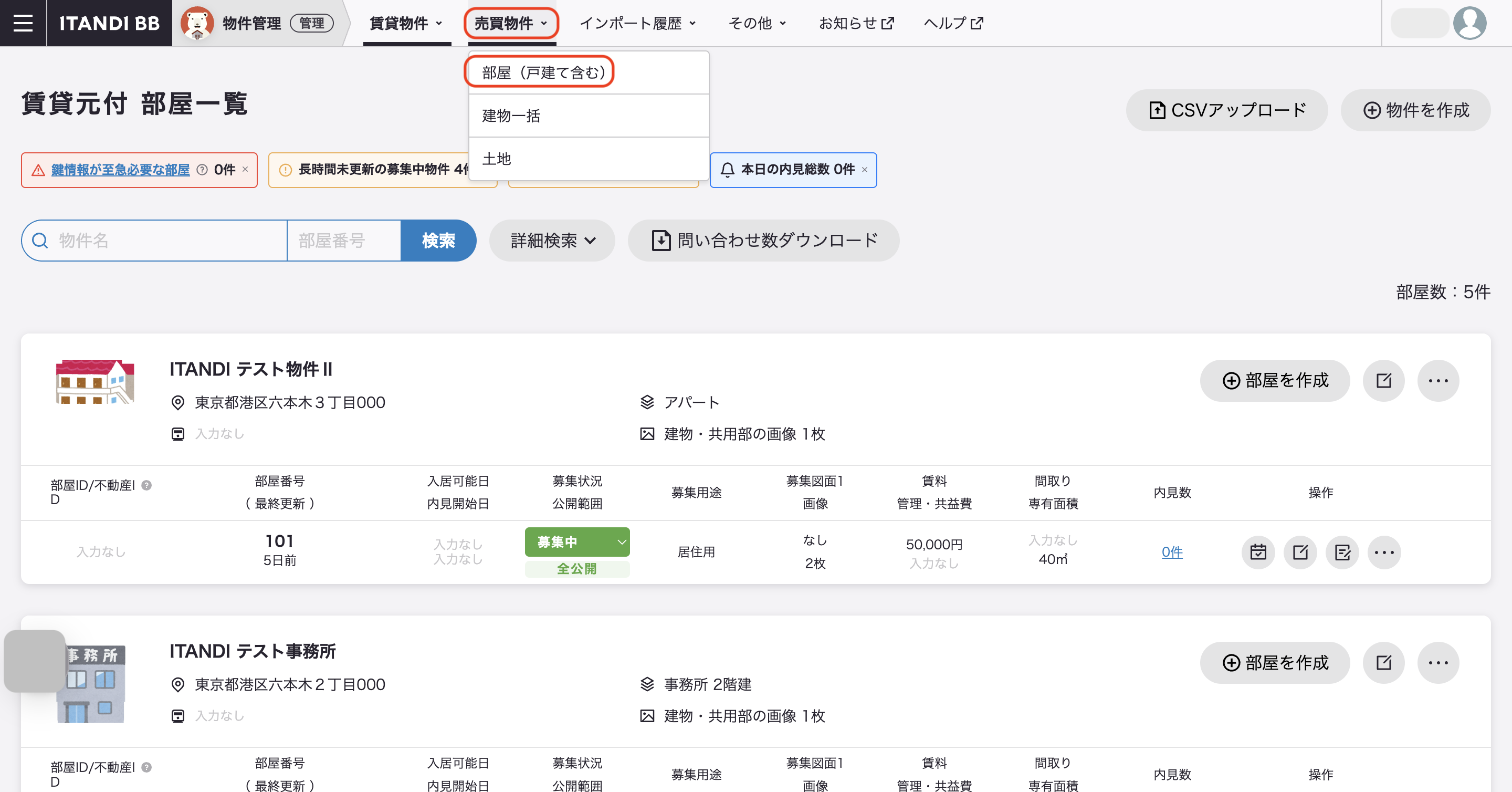Click the 部屋数：5件 count
1512x792 pixels.
[1443, 292]
